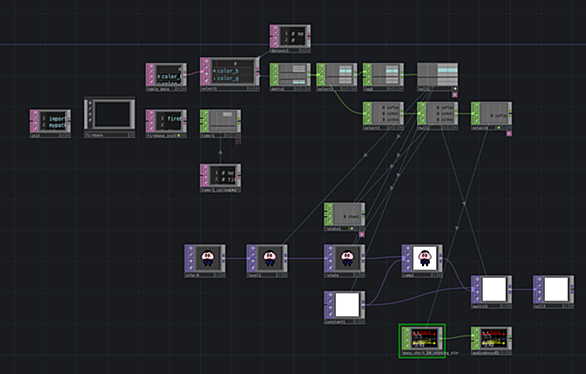This screenshot has width=586, height=374.
Task: Select the init DAT node viewer
Action: (53, 121)
